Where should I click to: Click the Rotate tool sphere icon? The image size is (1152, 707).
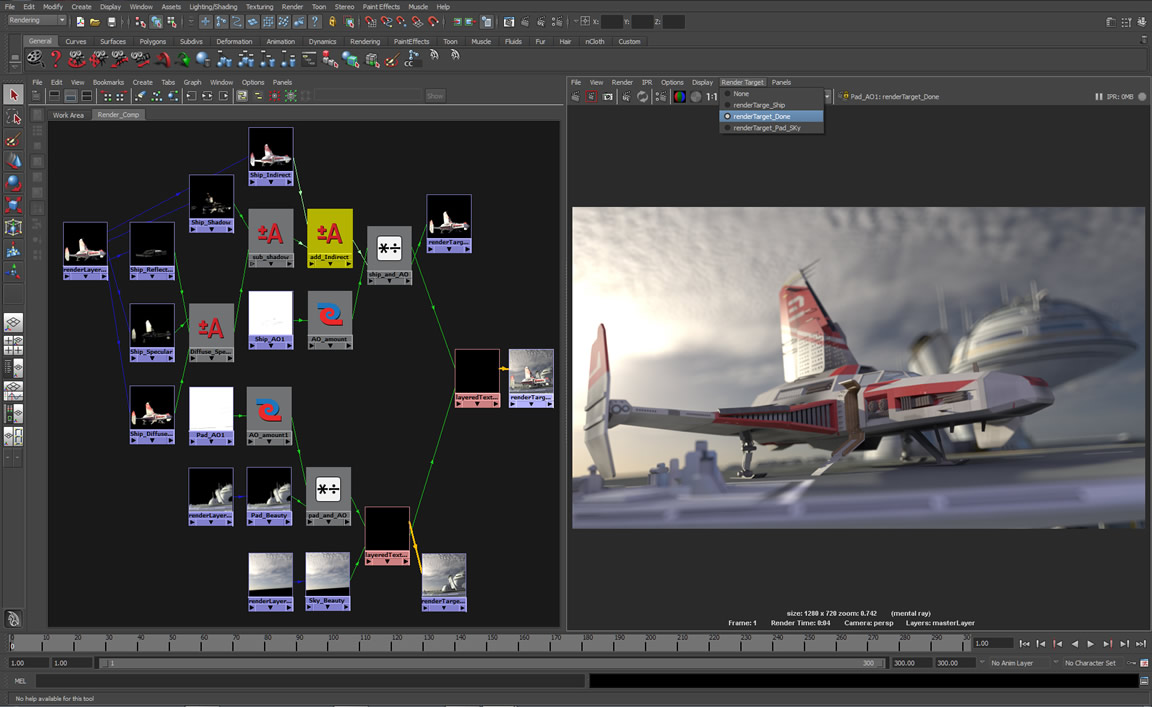[13, 183]
